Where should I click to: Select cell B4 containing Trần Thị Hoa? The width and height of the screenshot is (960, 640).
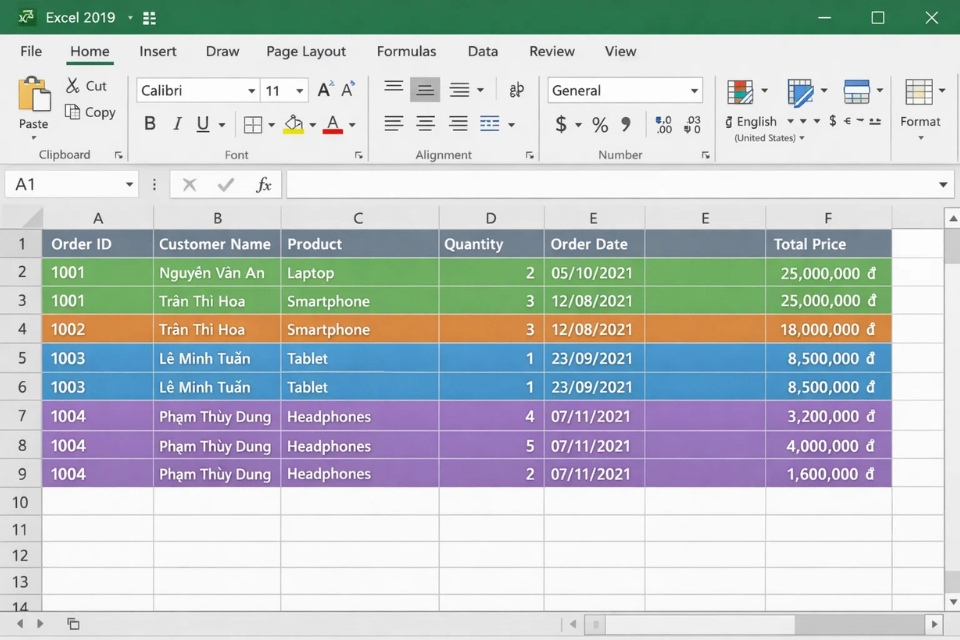217,329
